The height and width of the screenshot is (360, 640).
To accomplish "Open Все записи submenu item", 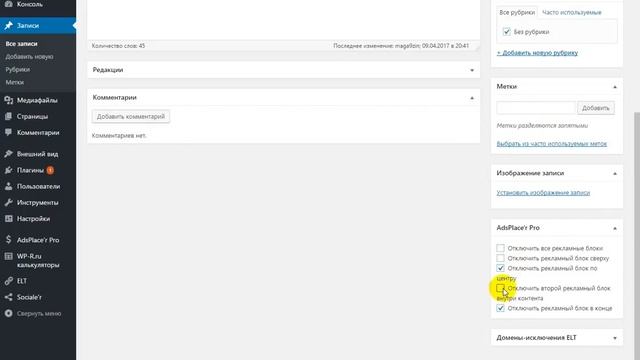I will coord(22,44).
